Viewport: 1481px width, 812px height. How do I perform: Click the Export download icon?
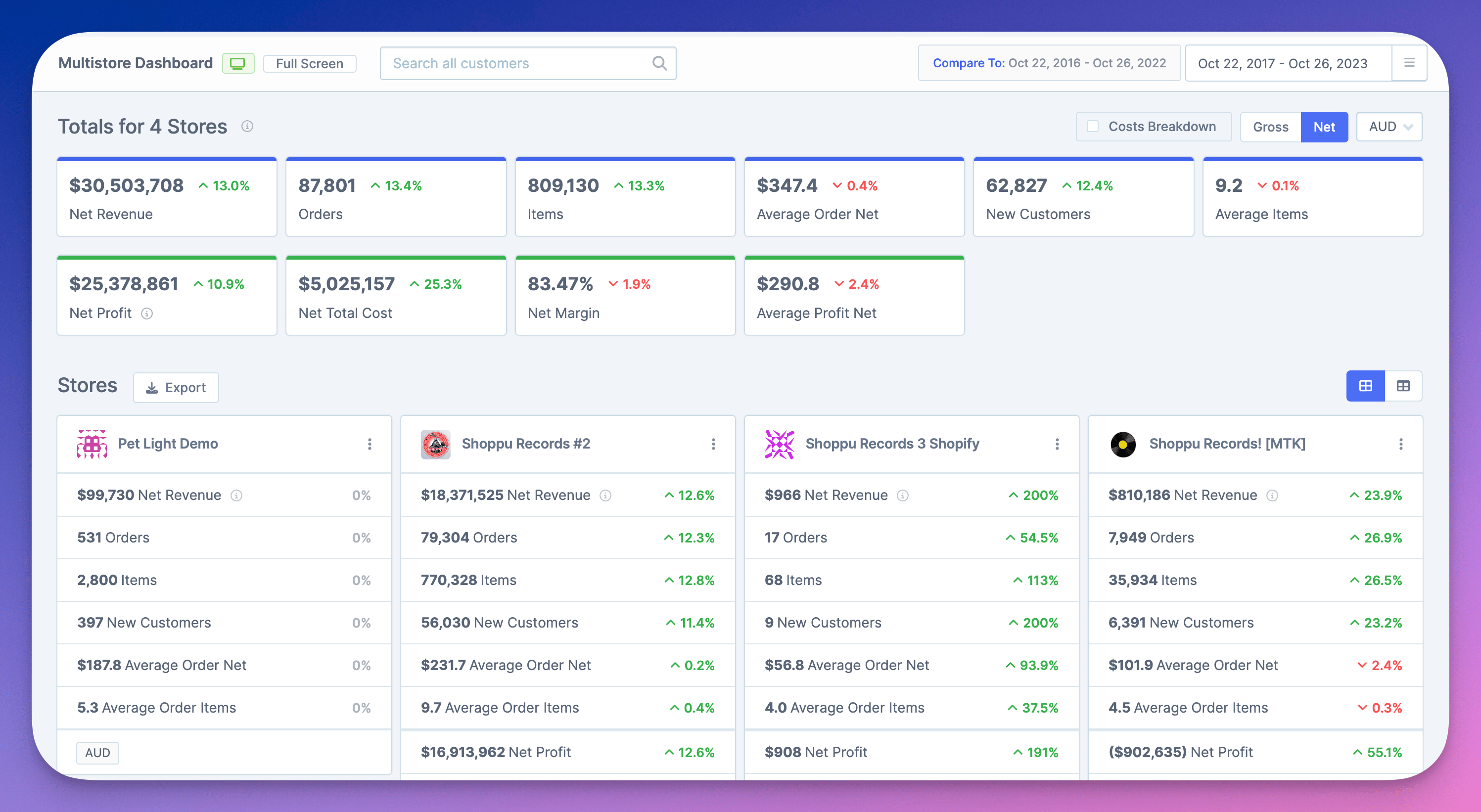click(152, 387)
